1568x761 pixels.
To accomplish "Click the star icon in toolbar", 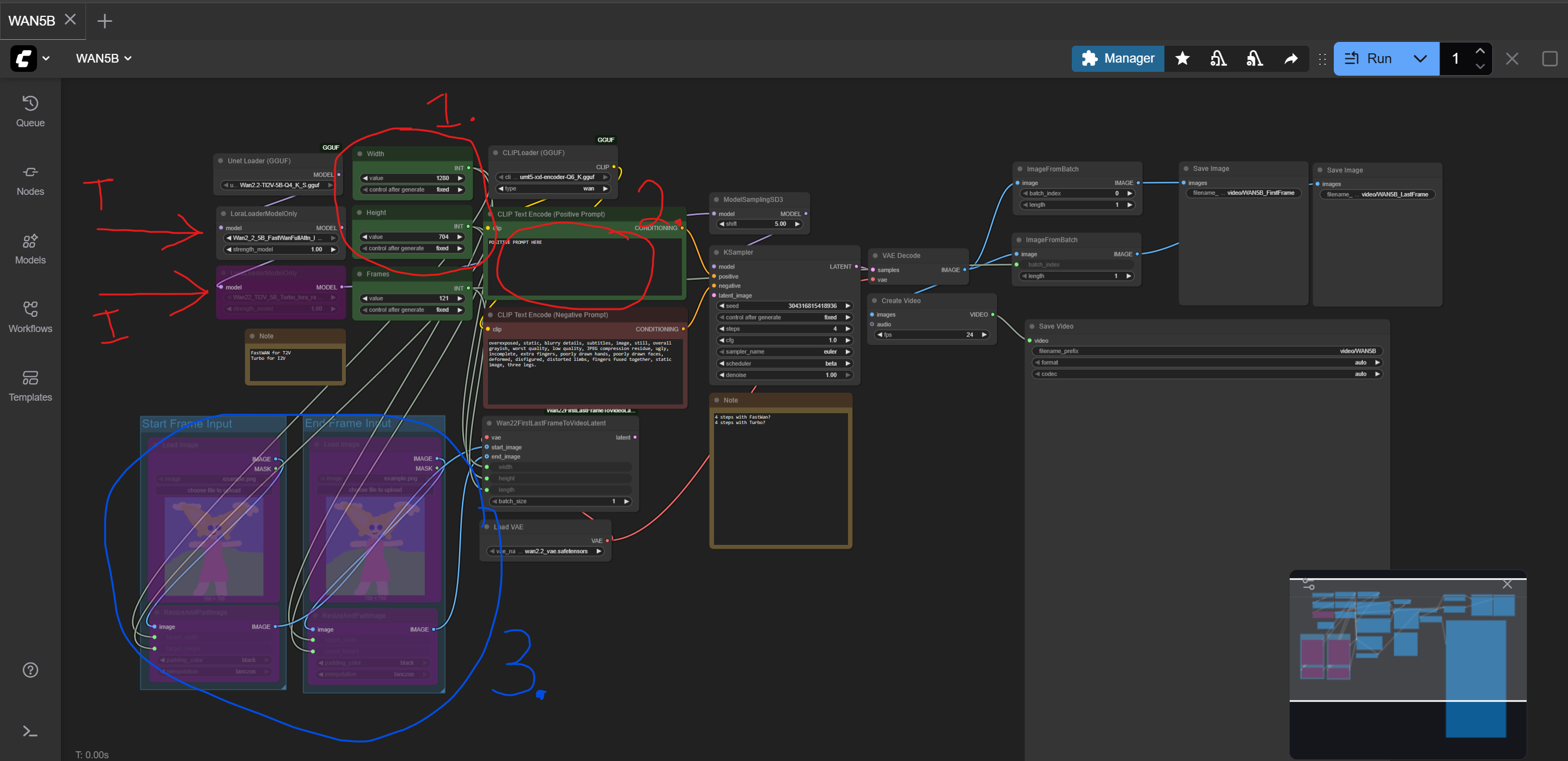I will point(1182,58).
